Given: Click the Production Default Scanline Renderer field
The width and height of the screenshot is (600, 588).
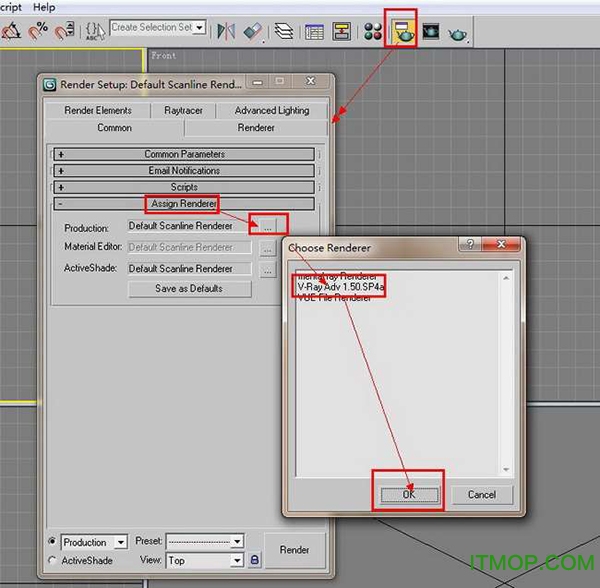Looking at the screenshot, I should [189, 226].
